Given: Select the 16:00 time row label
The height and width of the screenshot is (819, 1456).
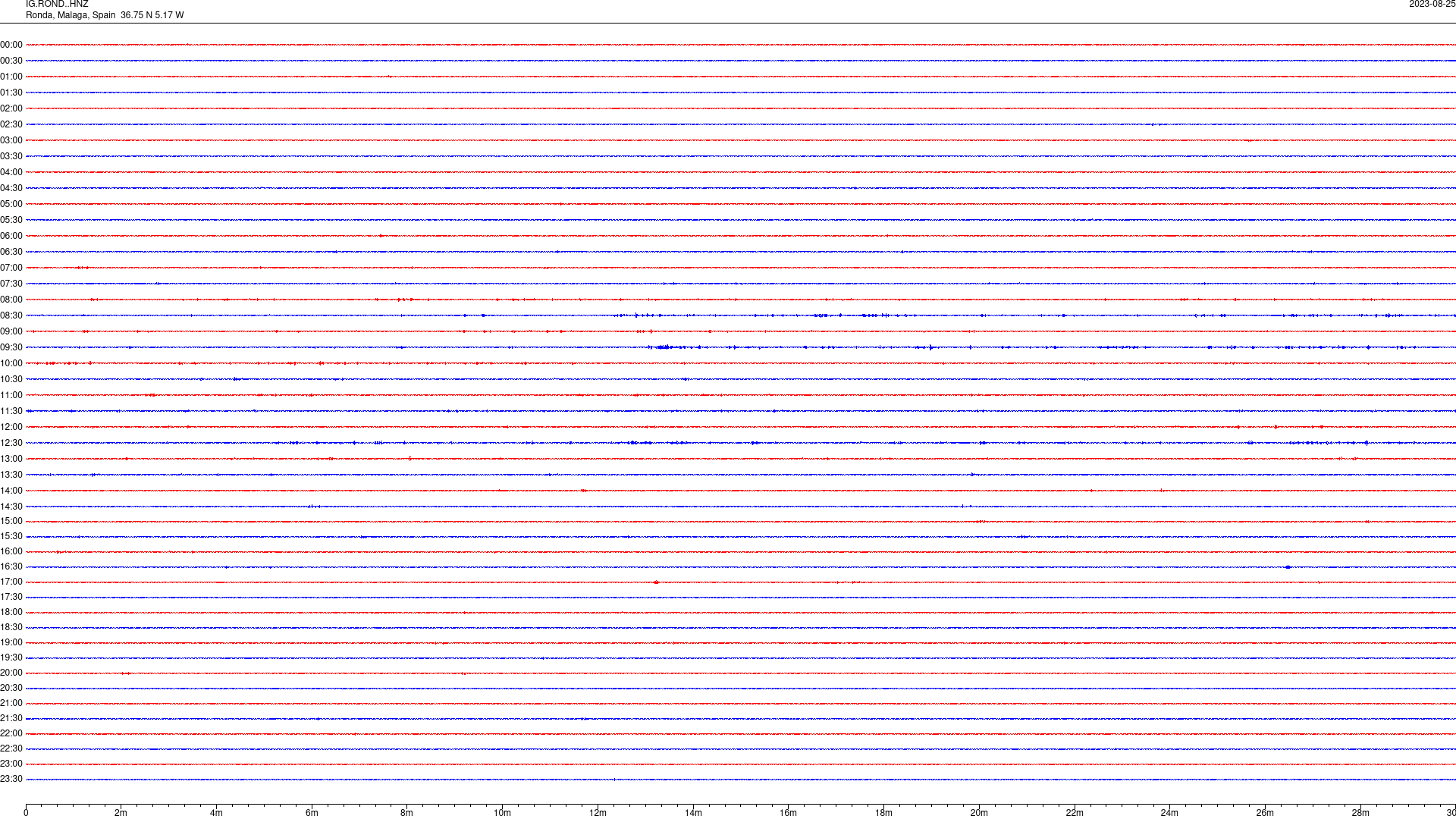Looking at the screenshot, I should click(x=11, y=551).
